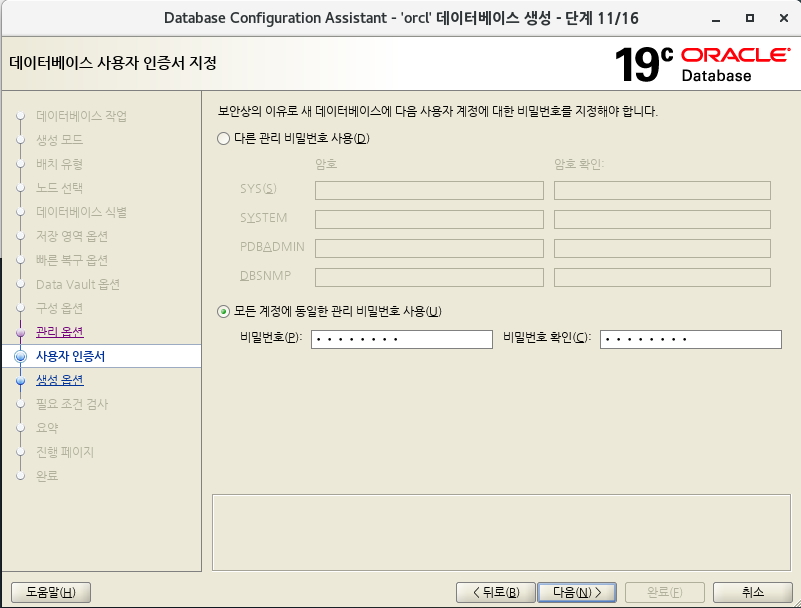This screenshot has height=608, width=801.
Task: Click 노드 선택 step in sidebar
Action: click(59, 188)
